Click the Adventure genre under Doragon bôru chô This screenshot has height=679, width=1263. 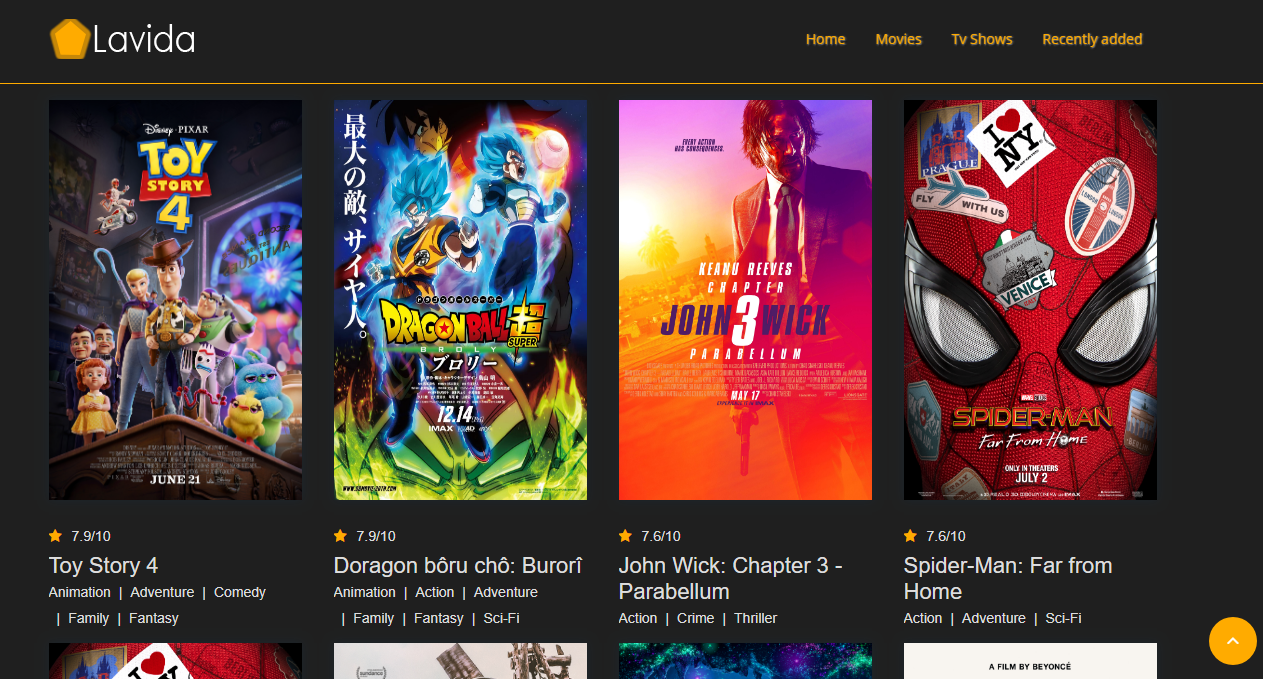tap(506, 592)
